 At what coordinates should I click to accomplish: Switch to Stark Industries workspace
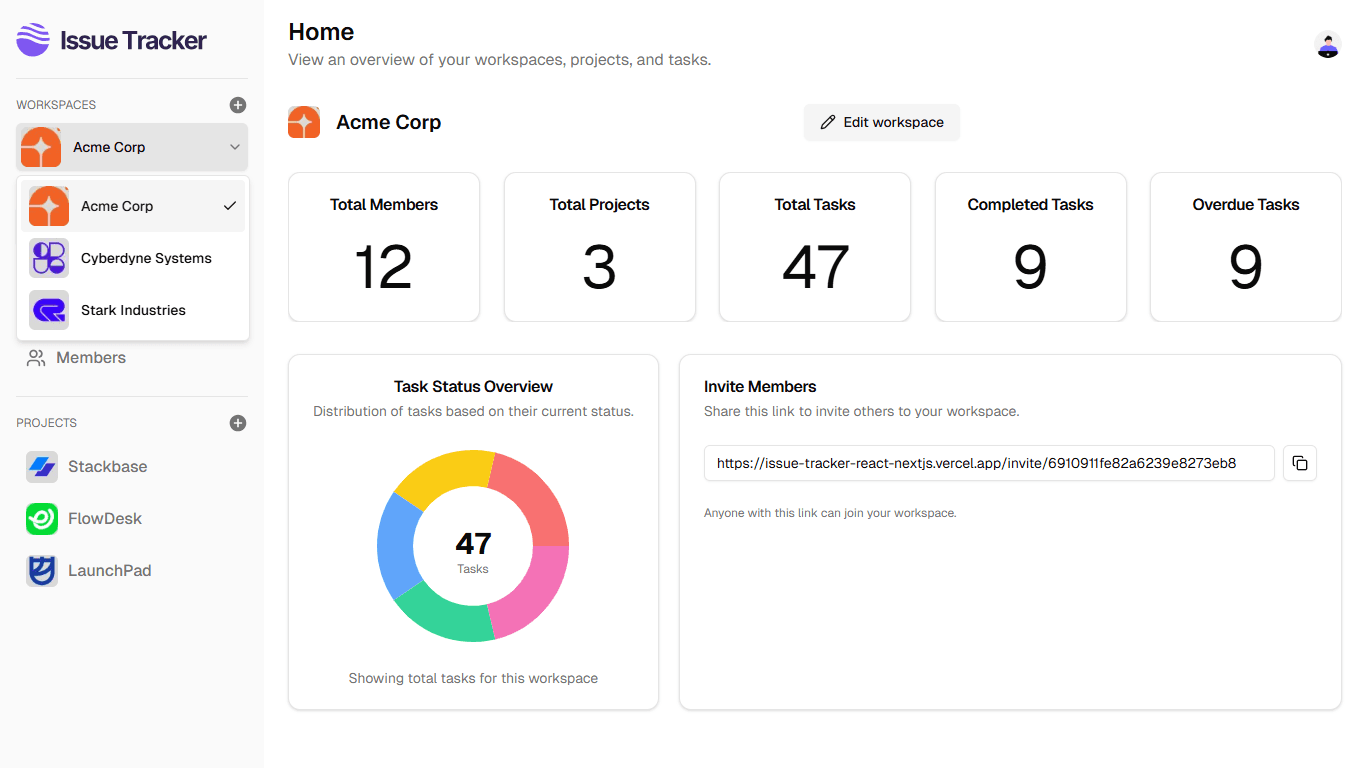[132, 310]
